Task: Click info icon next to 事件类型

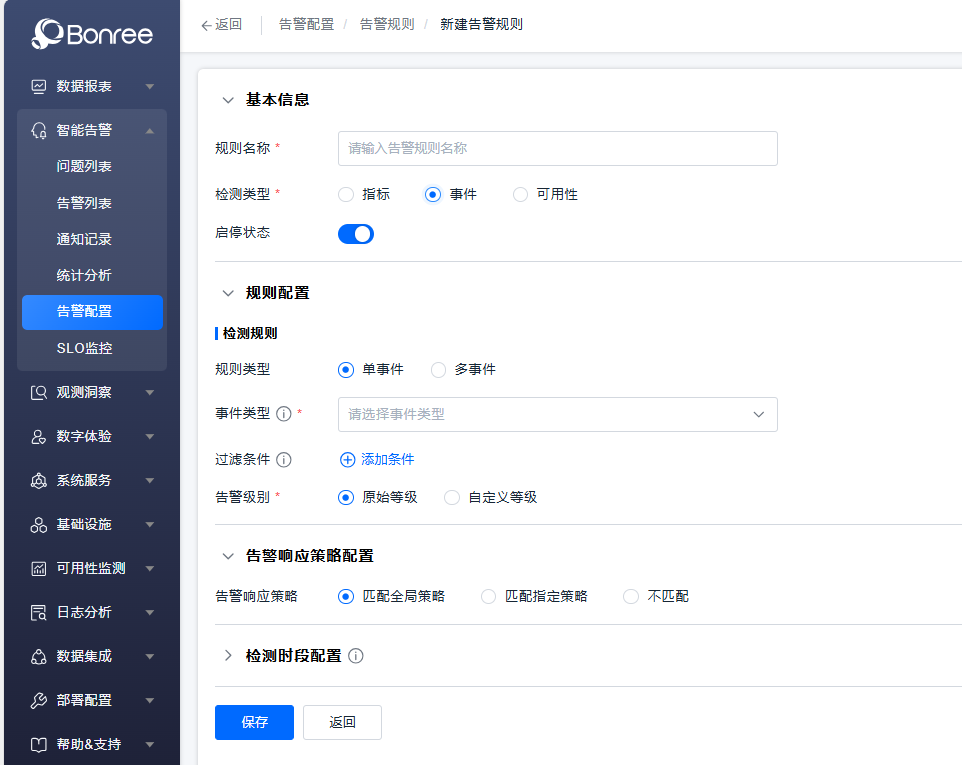Action: pyautogui.click(x=283, y=414)
